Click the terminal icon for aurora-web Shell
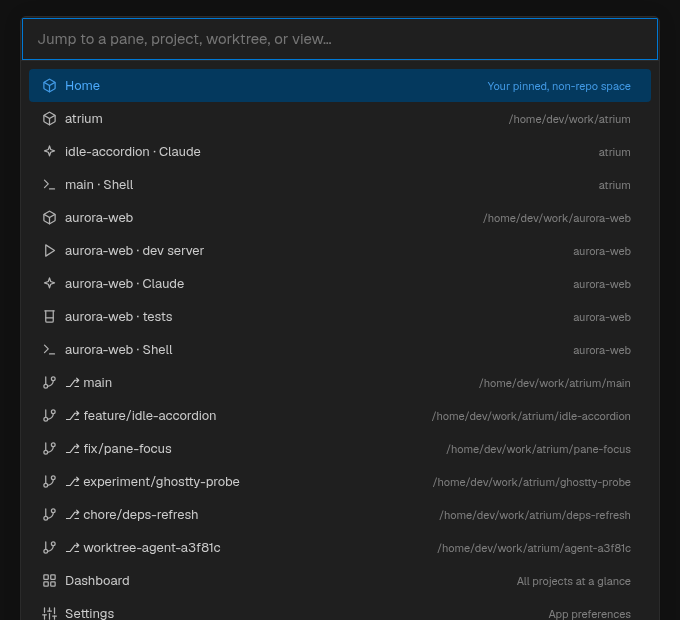 49,349
